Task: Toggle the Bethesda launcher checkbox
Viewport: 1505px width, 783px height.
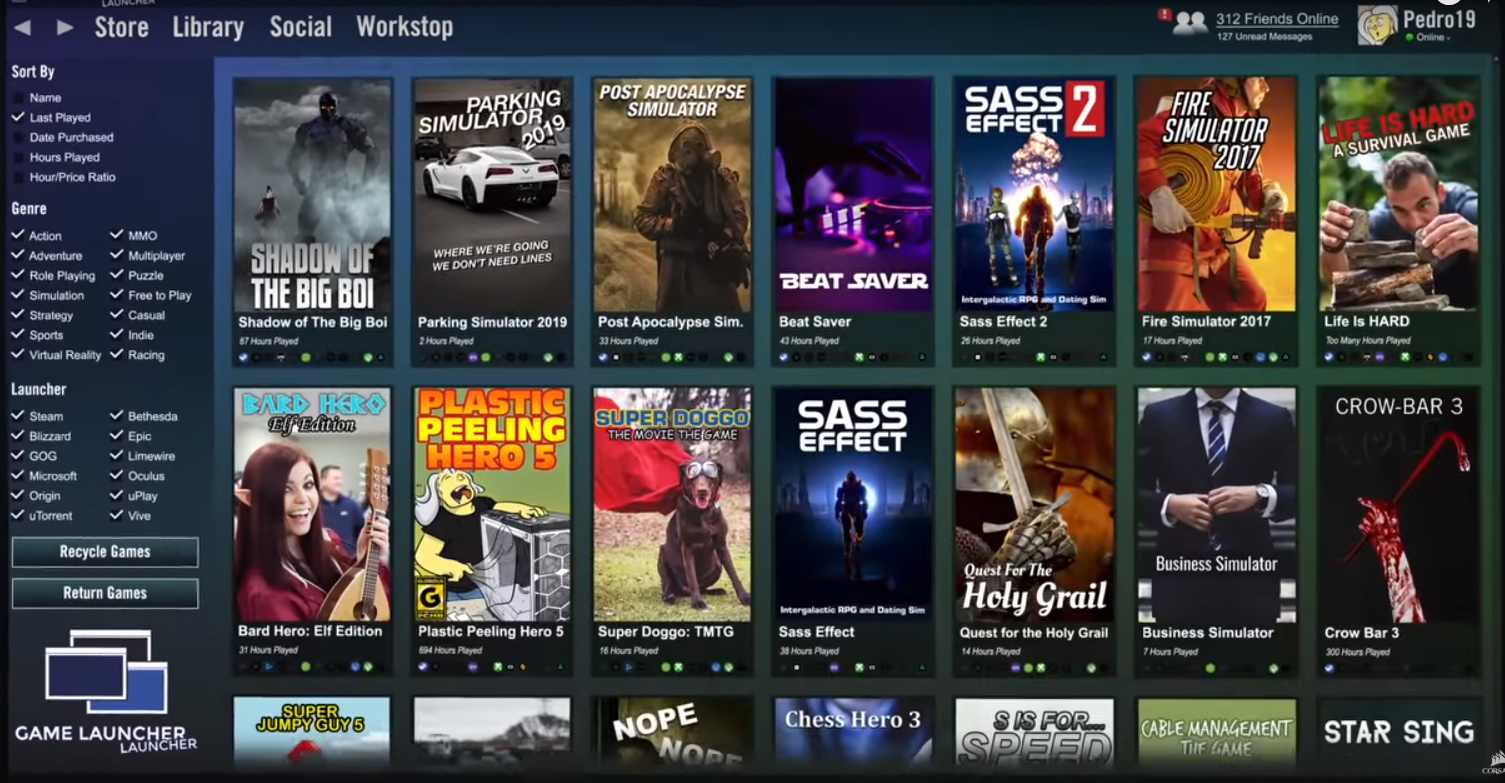Action: 117,416
